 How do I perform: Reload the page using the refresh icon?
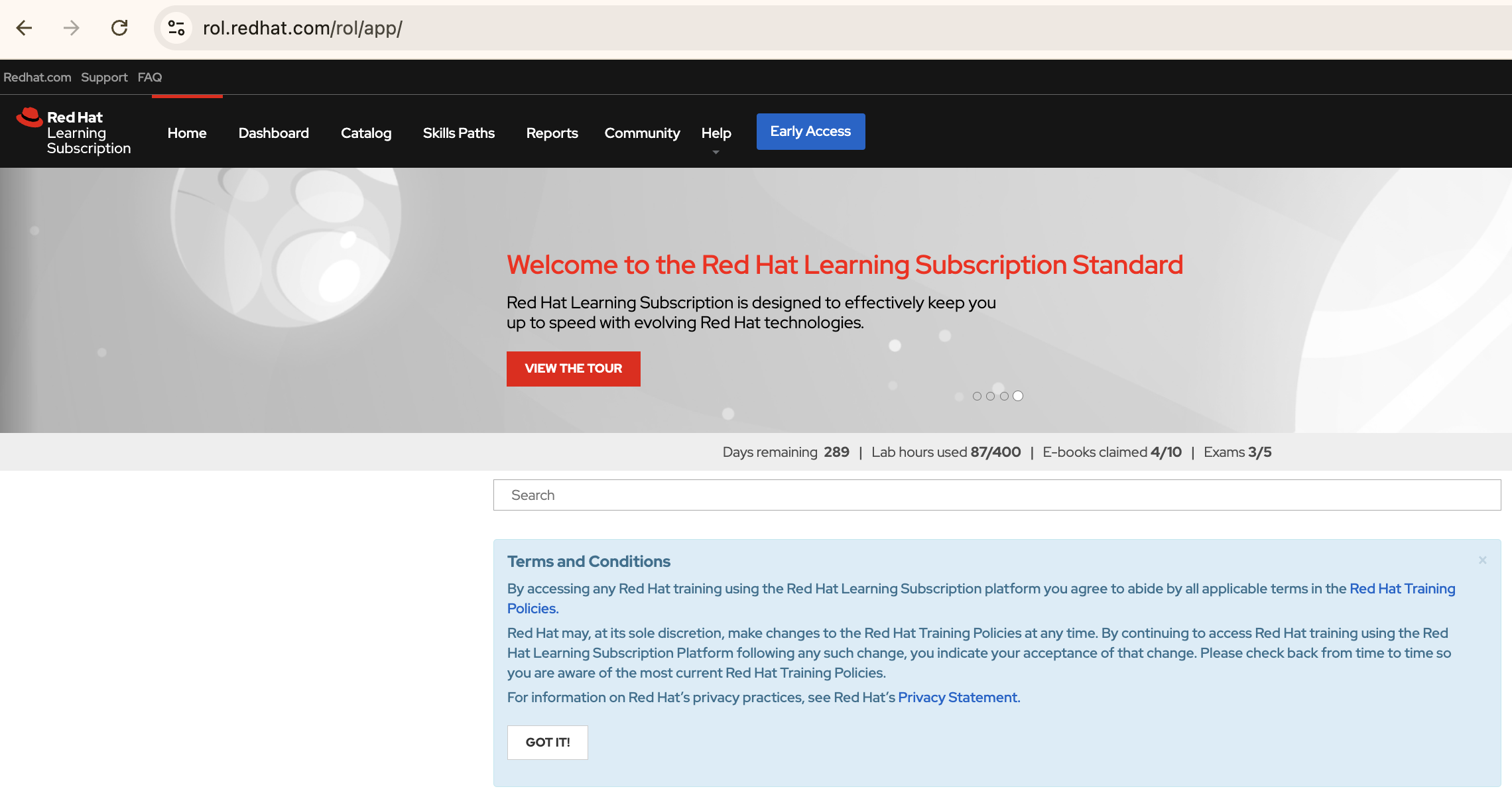pyautogui.click(x=120, y=28)
